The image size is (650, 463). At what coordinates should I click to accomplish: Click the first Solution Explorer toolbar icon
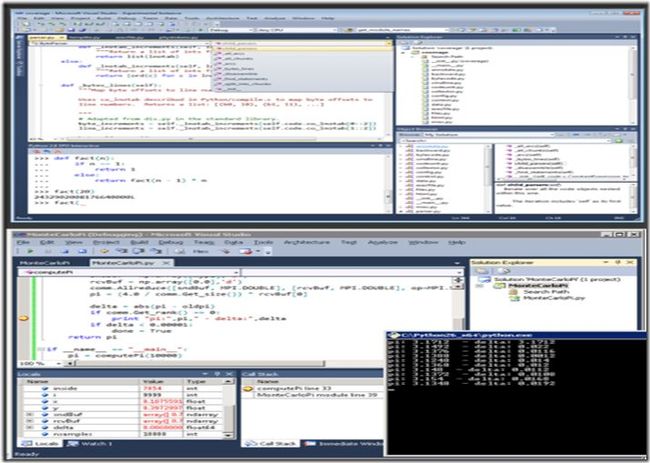pos(481,271)
